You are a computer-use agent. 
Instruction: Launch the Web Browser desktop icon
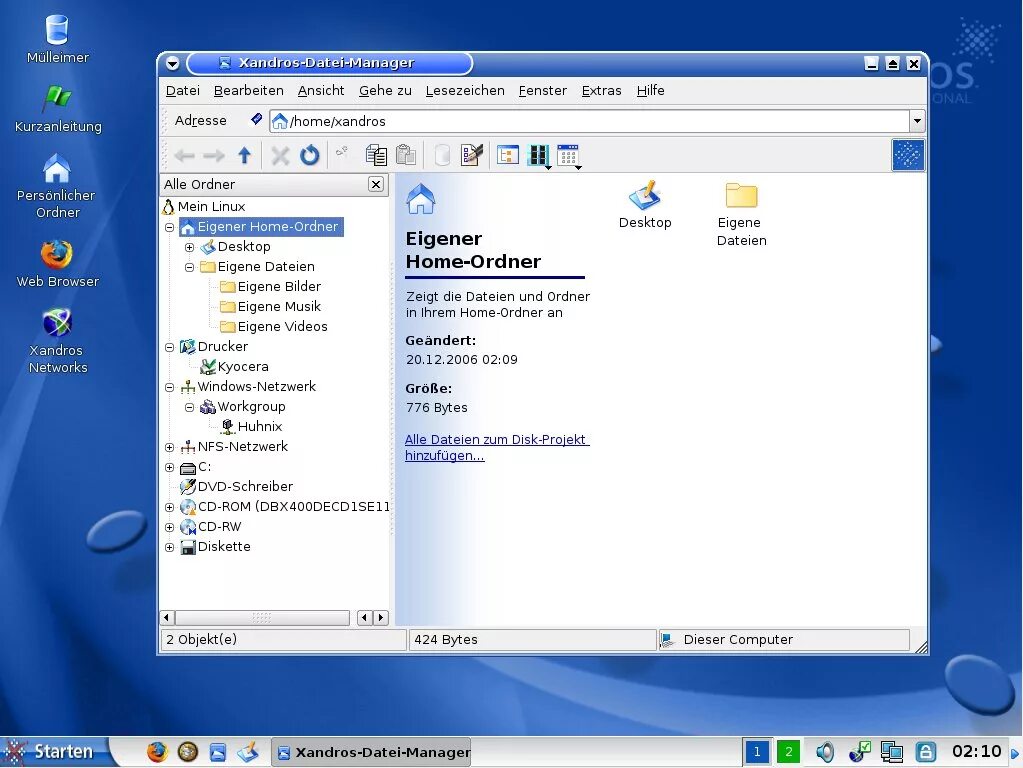tap(57, 264)
